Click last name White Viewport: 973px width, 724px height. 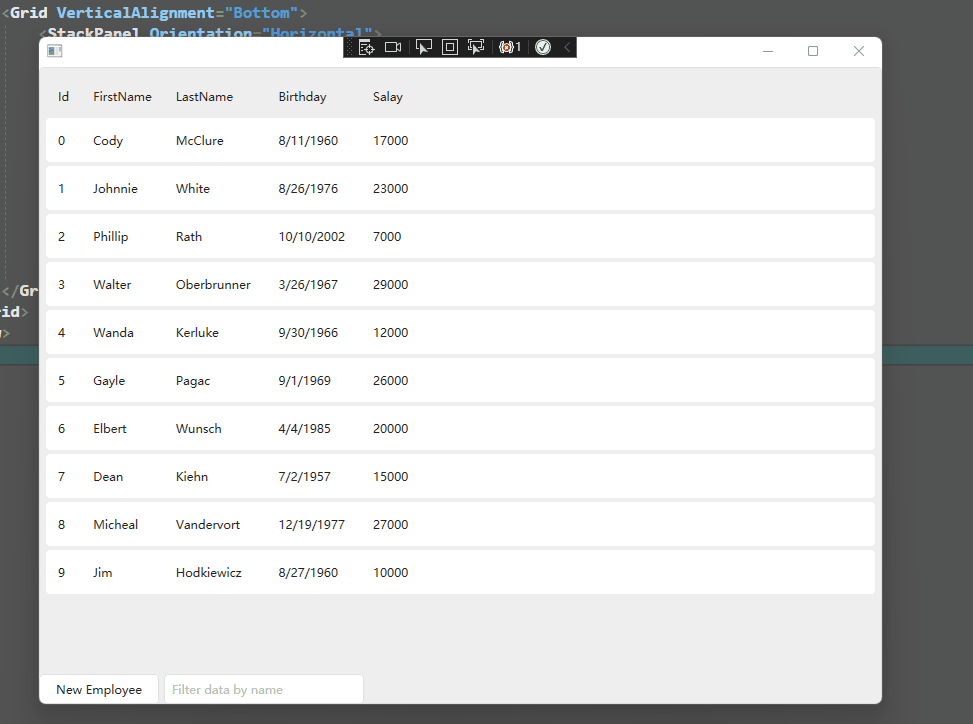pyautogui.click(x=193, y=189)
